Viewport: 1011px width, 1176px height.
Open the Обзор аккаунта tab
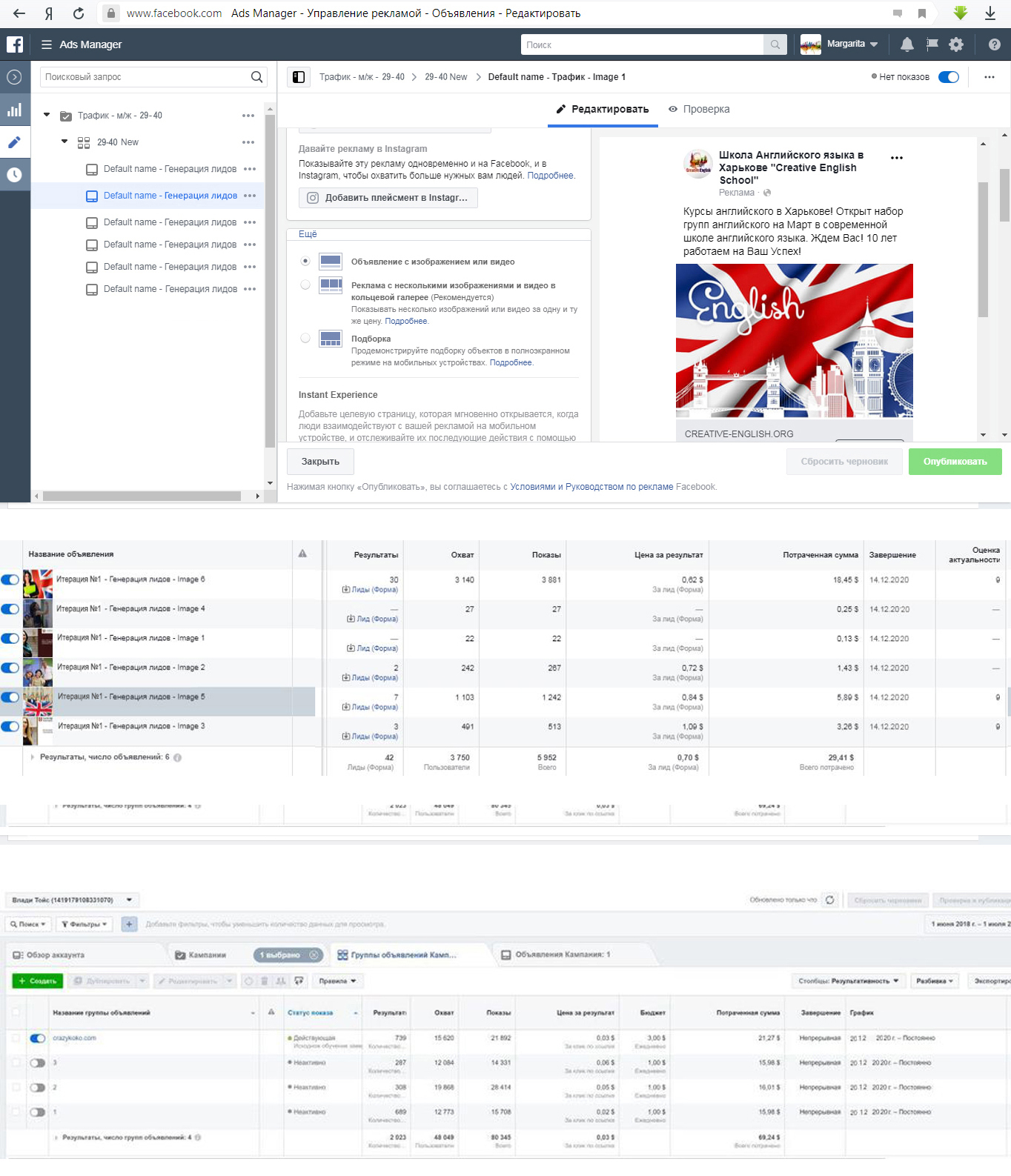(84, 955)
